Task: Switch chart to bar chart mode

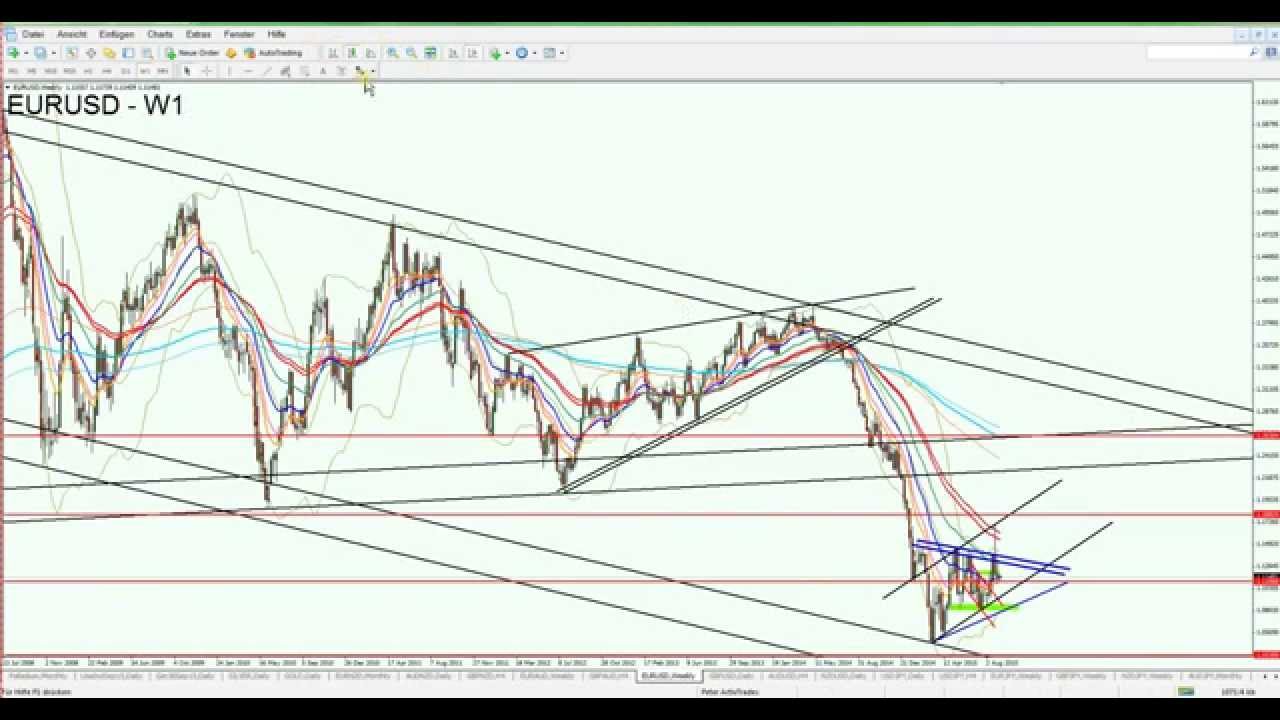Action: (333, 53)
